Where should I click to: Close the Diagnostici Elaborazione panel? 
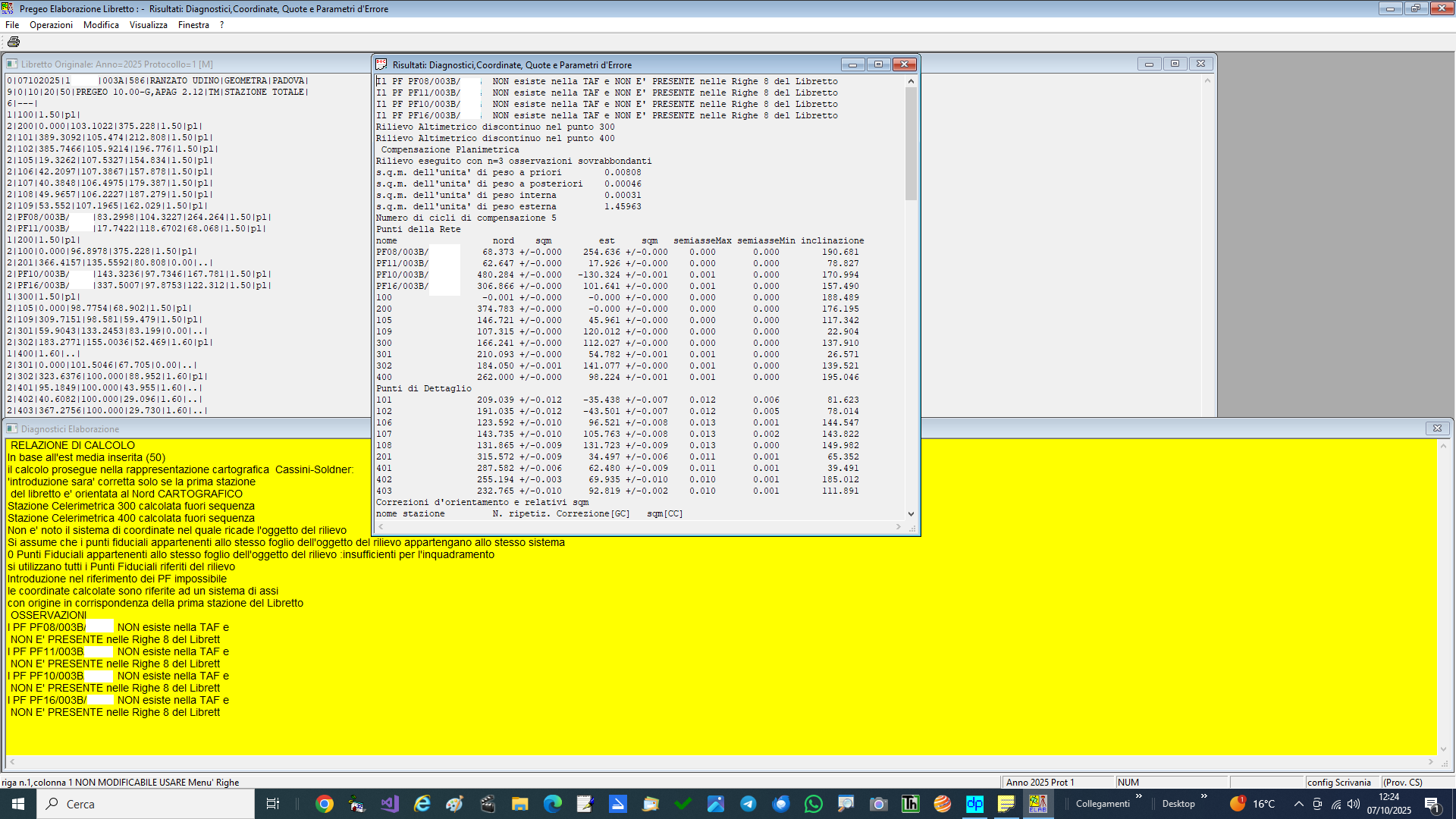coord(1436,428)
